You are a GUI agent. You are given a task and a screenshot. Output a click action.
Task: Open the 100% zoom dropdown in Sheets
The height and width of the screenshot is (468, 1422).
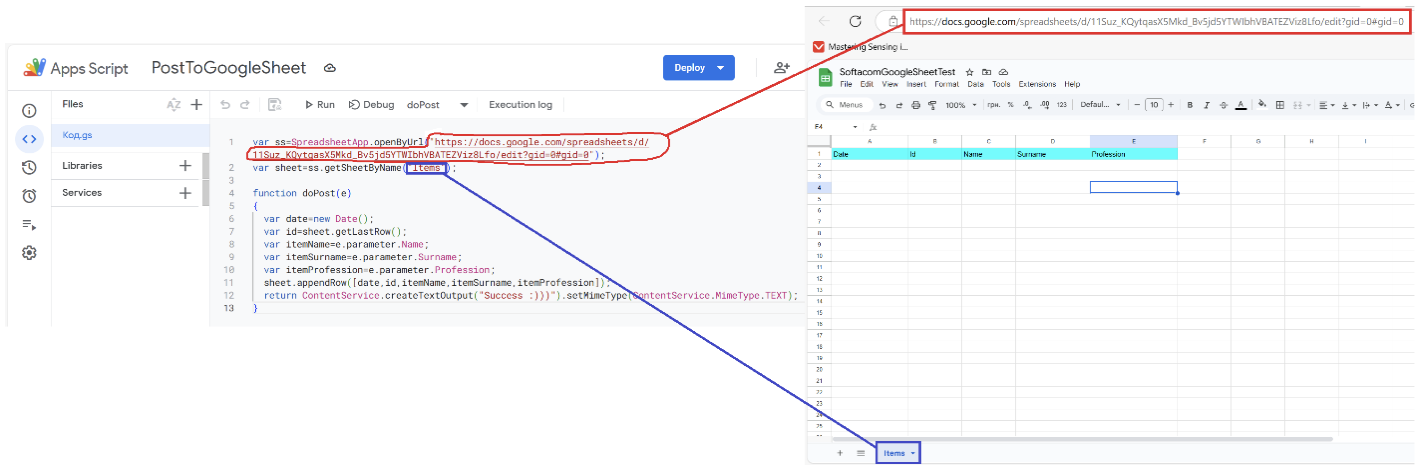(x=960, y=104)
